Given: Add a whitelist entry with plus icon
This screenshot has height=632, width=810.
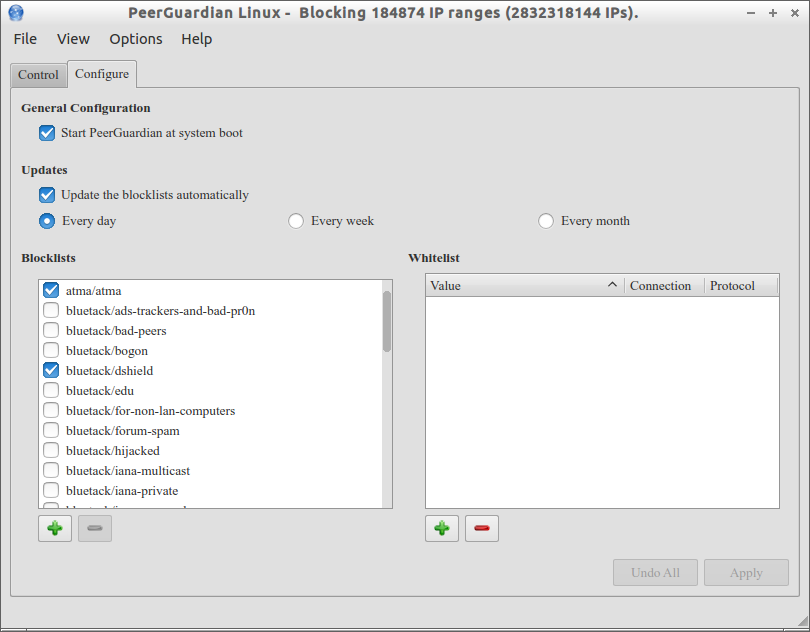Looking at the screenshot, I should coord(442,528).
